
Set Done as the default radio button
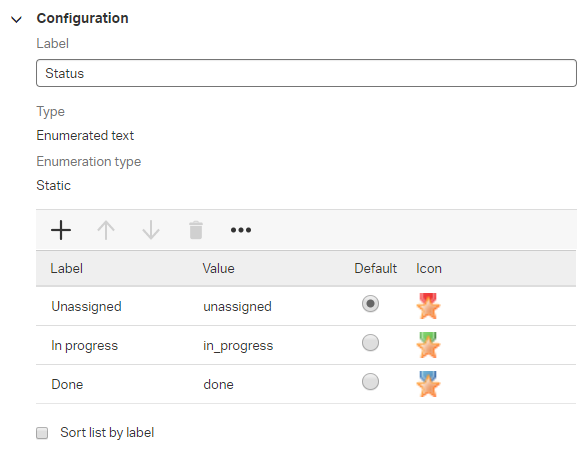[370, 382]
